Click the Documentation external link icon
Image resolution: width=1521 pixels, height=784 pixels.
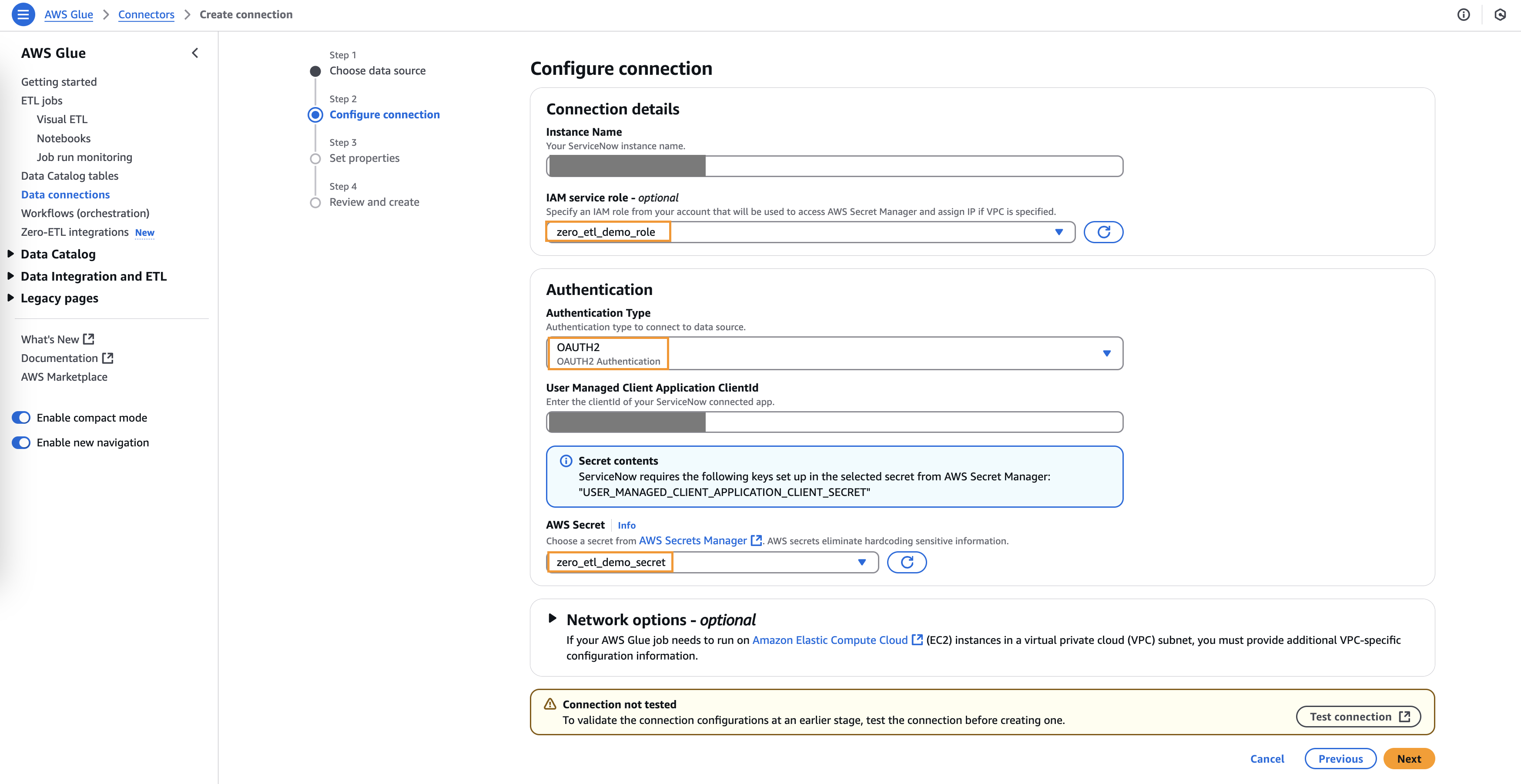(107, 358)
